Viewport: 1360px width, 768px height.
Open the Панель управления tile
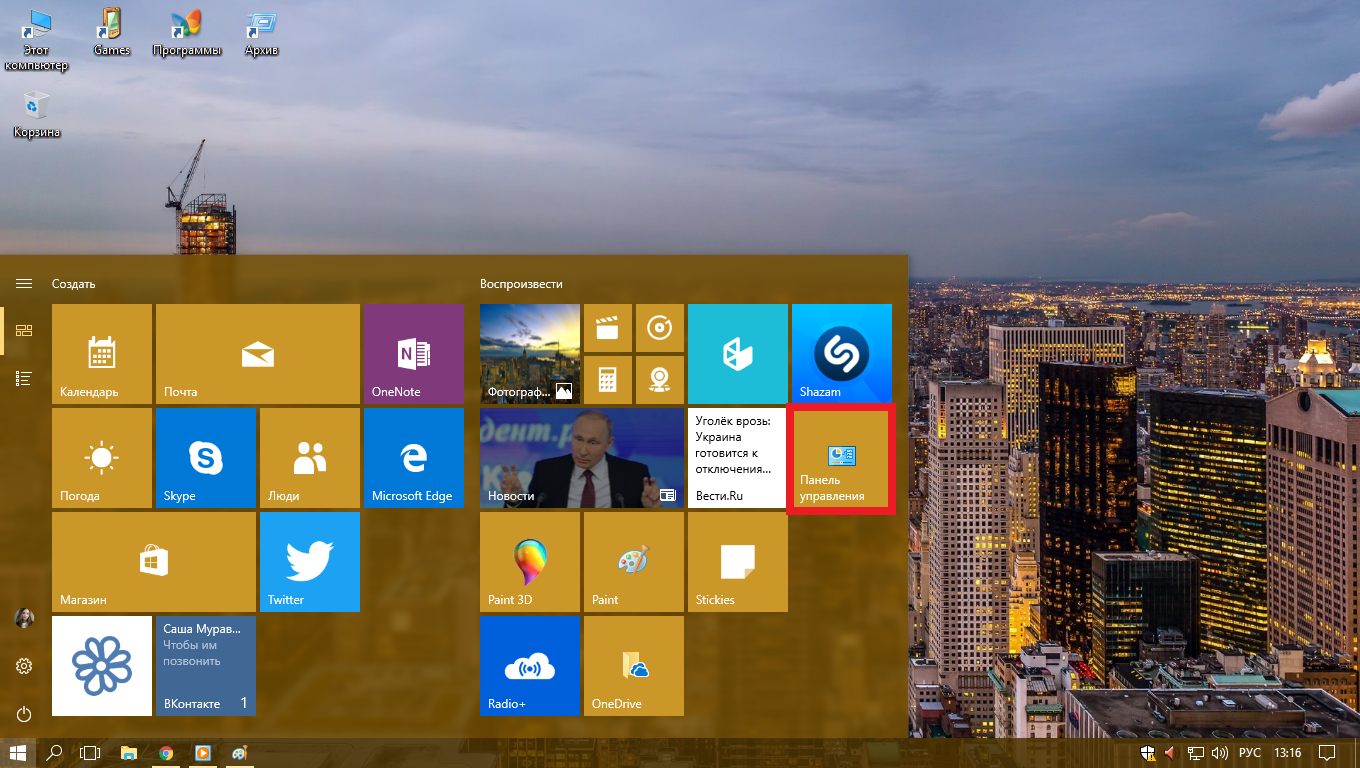[x=840, y=460]
